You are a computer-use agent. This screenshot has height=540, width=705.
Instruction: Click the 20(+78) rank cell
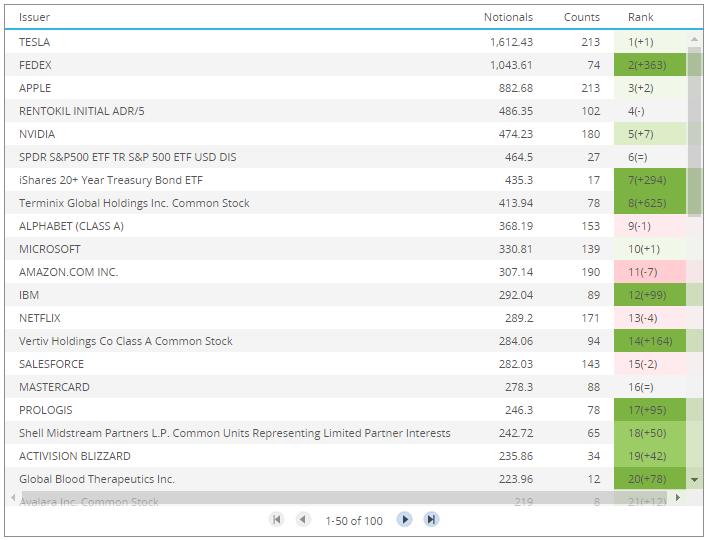tap(650, 479)
